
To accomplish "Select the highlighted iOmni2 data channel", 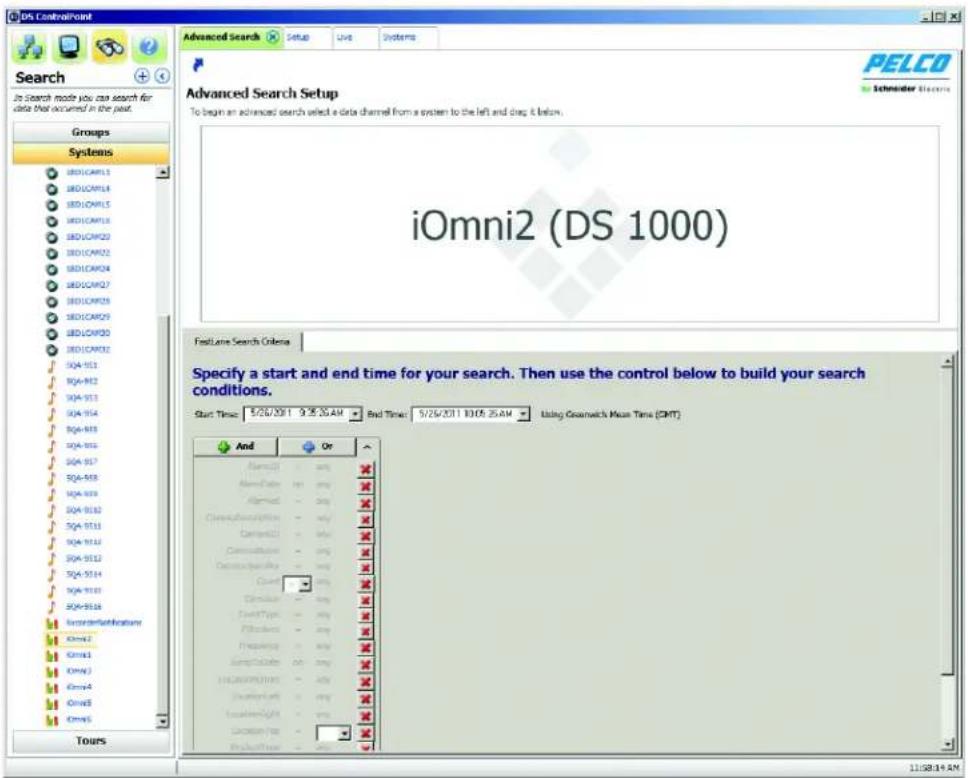I will pos(78,640).
